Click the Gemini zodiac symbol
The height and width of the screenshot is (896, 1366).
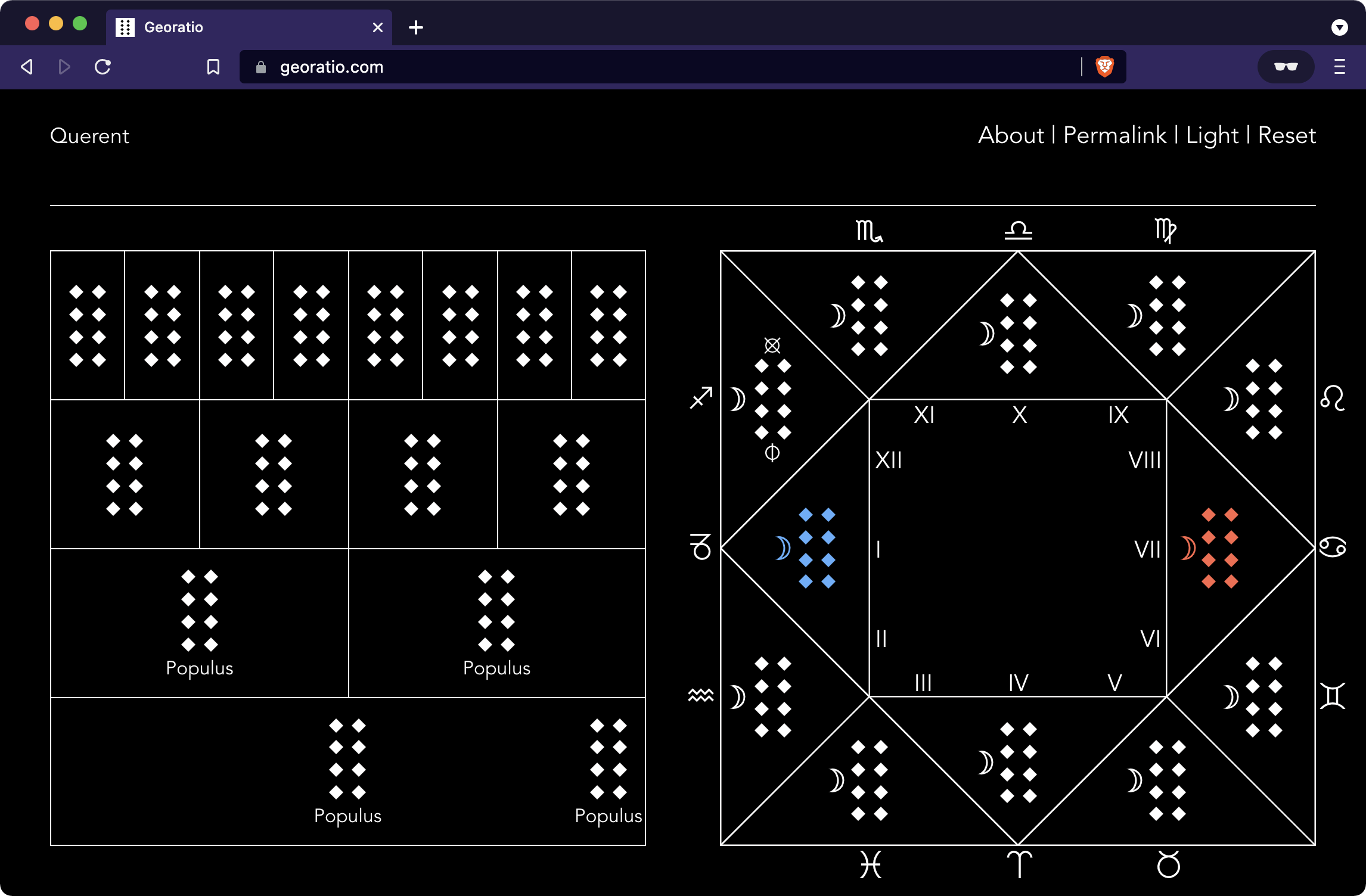pyautogui.click(x=1333, y=696)
